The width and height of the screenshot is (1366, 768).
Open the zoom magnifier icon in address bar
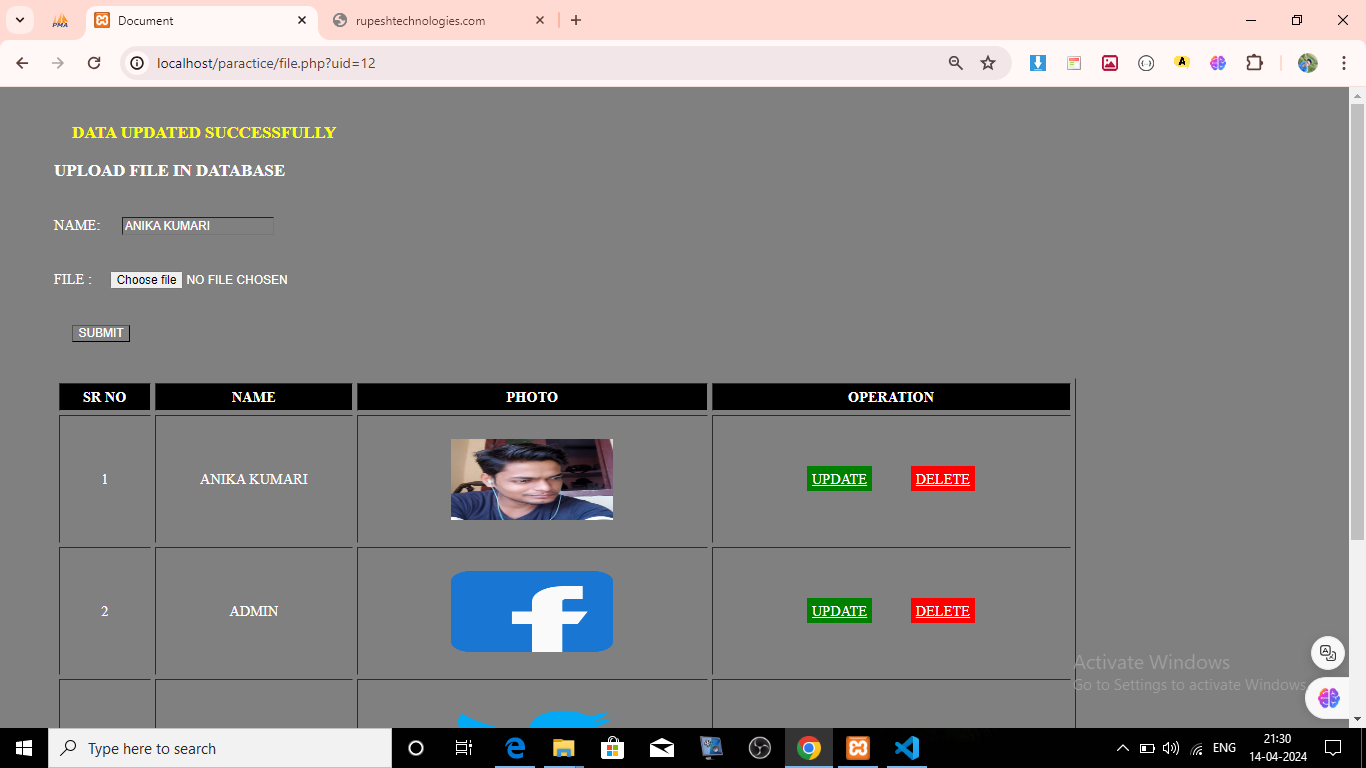point(956,63)
